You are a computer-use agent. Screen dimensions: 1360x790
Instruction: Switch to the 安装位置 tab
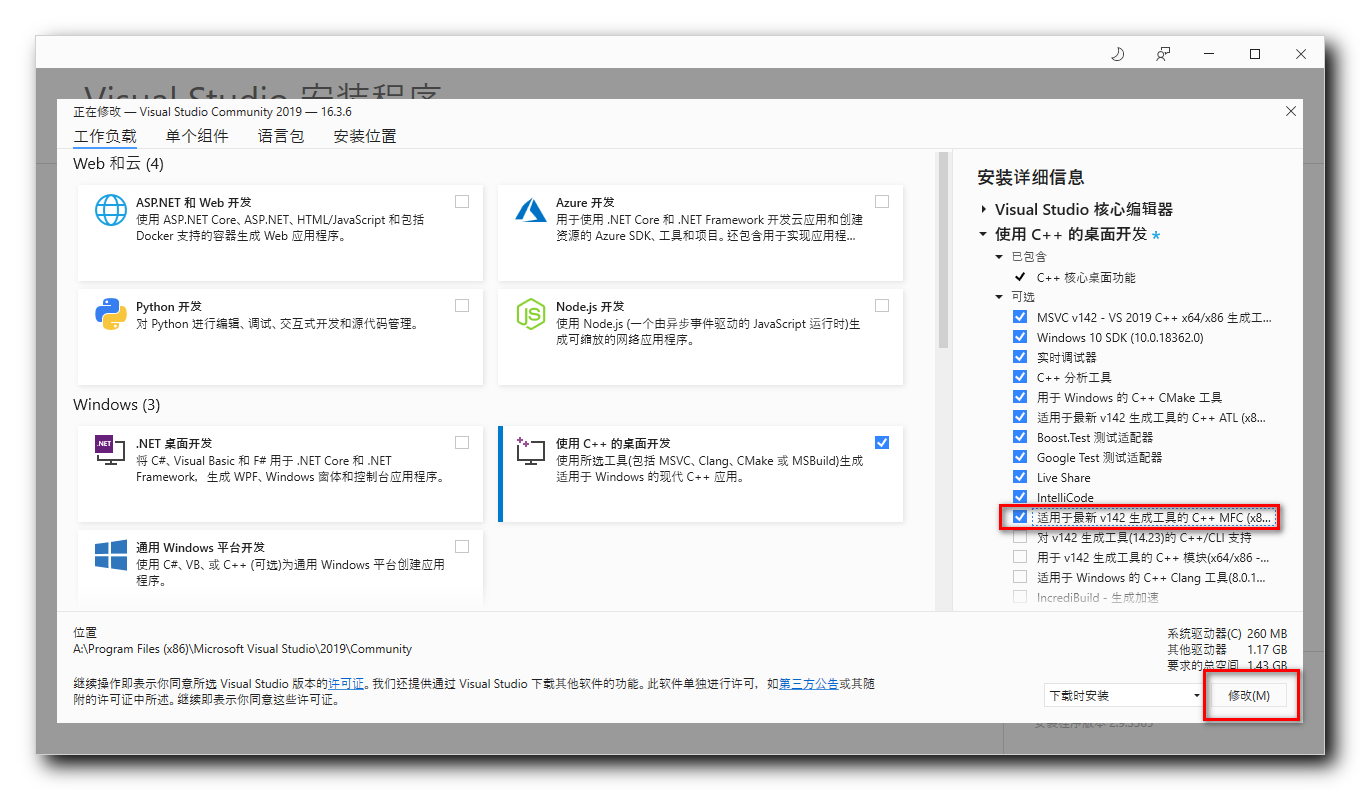click(x=365, y=136)
